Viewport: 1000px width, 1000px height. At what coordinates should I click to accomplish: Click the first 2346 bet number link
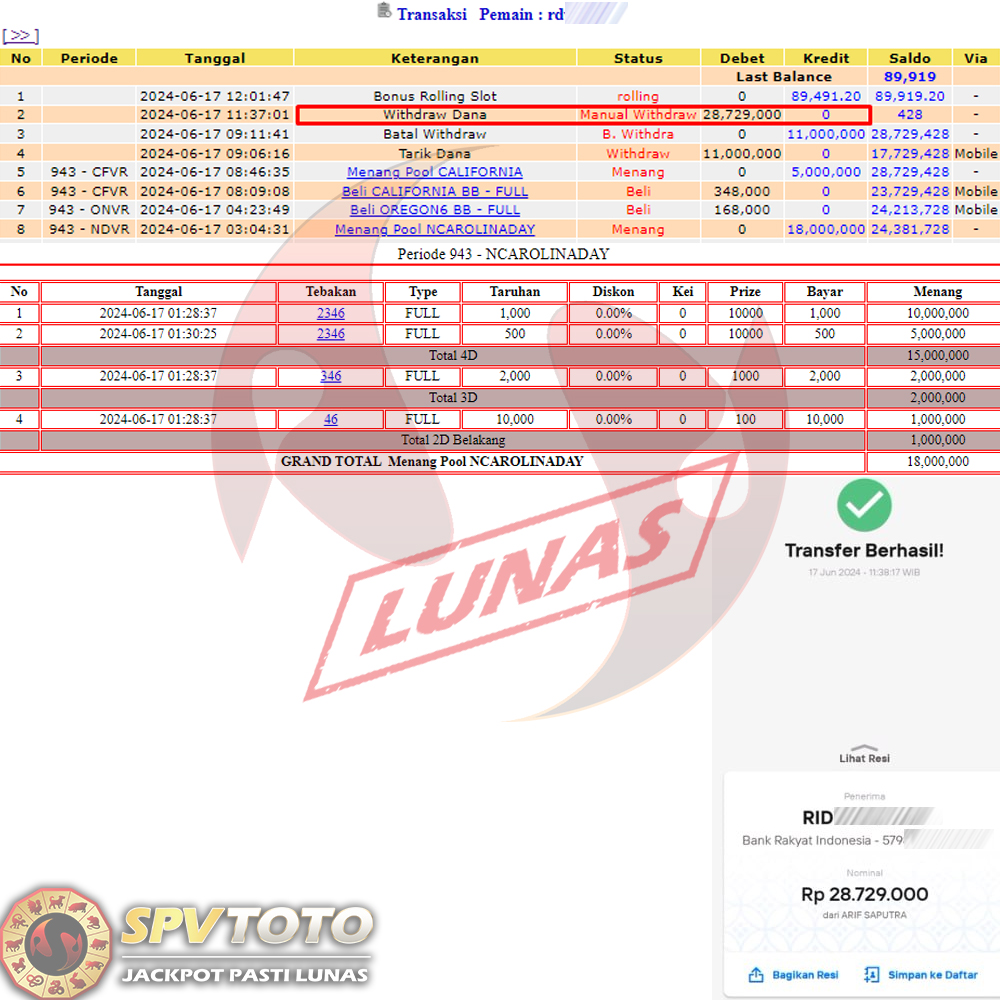pyautogui.click(x=330, y=314)
